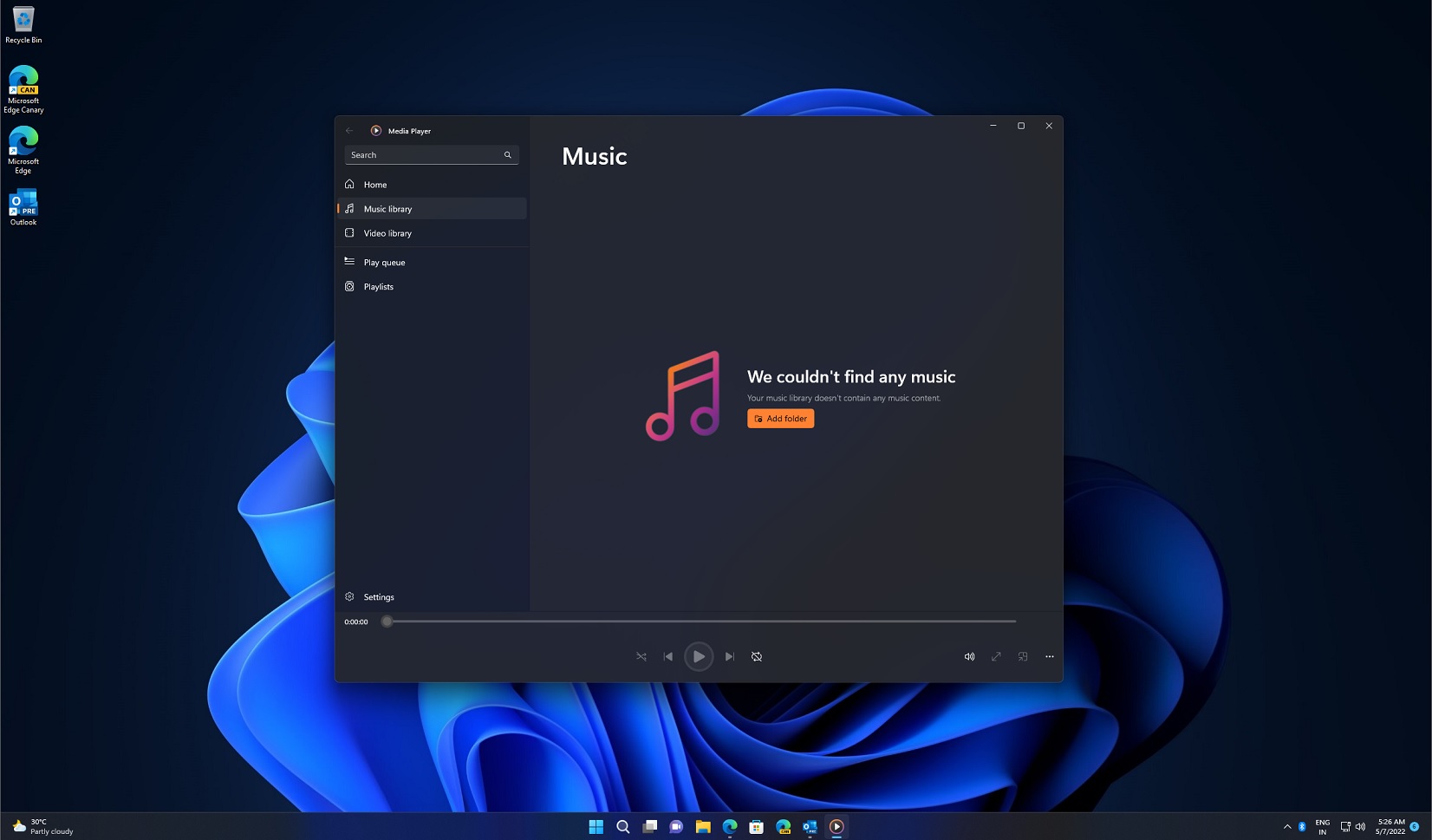Viewport: 1432px width, 840px height.
Task: Navigate back using the back arrow
Action: pyautogui.click(x=349, y=130)
